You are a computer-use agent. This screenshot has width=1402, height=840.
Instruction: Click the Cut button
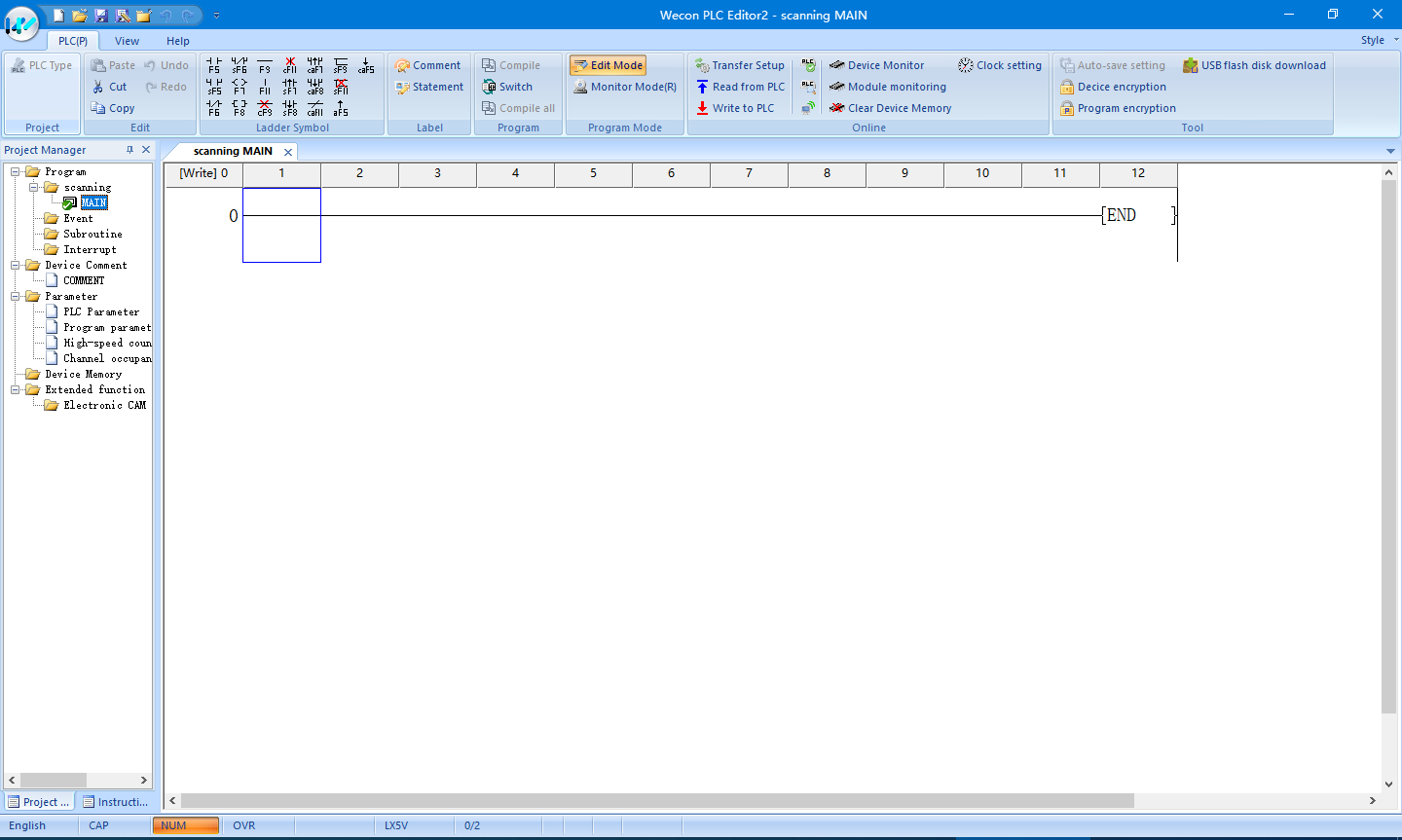(109, 87)
